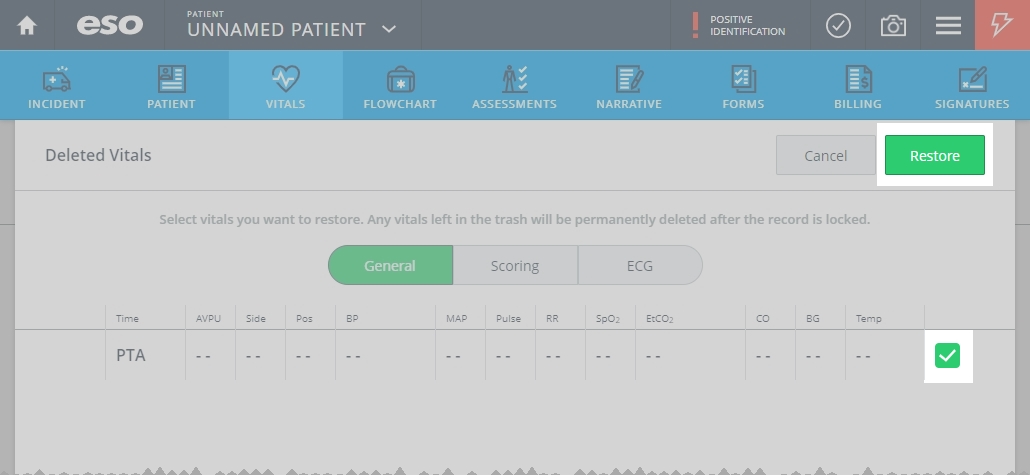This screenshot has height=475, width=1030.
Task: Open the Flowchart medical bag section
Action: [x=400, y=86]
